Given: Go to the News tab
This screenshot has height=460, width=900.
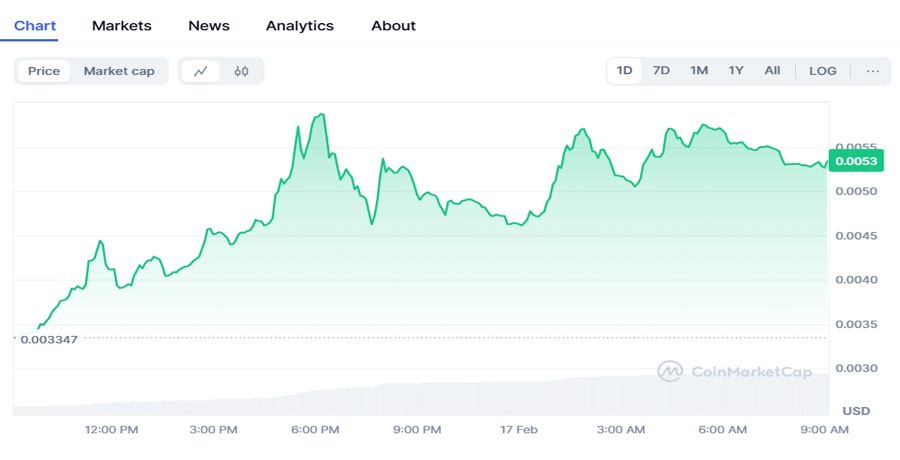Looking at the screenshot, I should click(209, 25).
